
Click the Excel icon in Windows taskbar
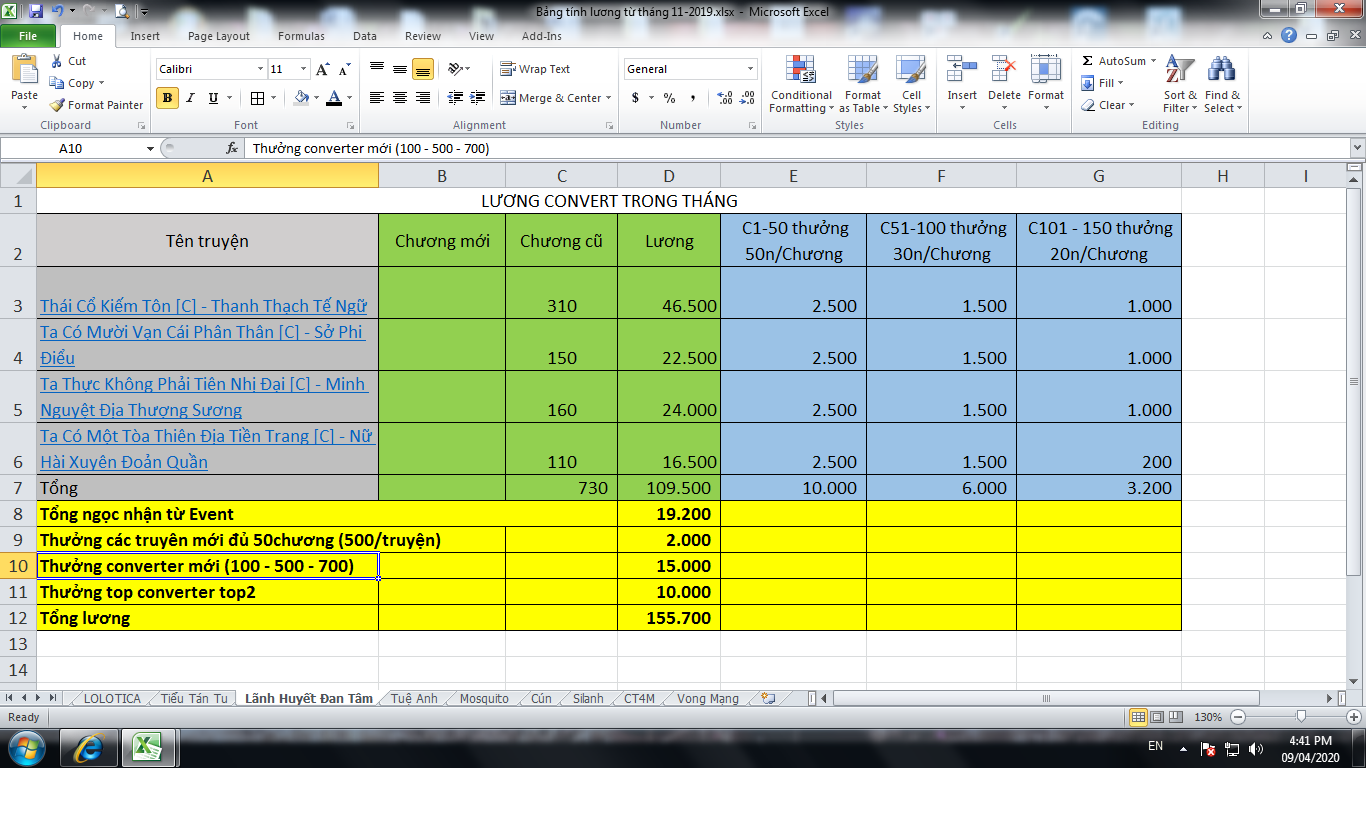148,748
